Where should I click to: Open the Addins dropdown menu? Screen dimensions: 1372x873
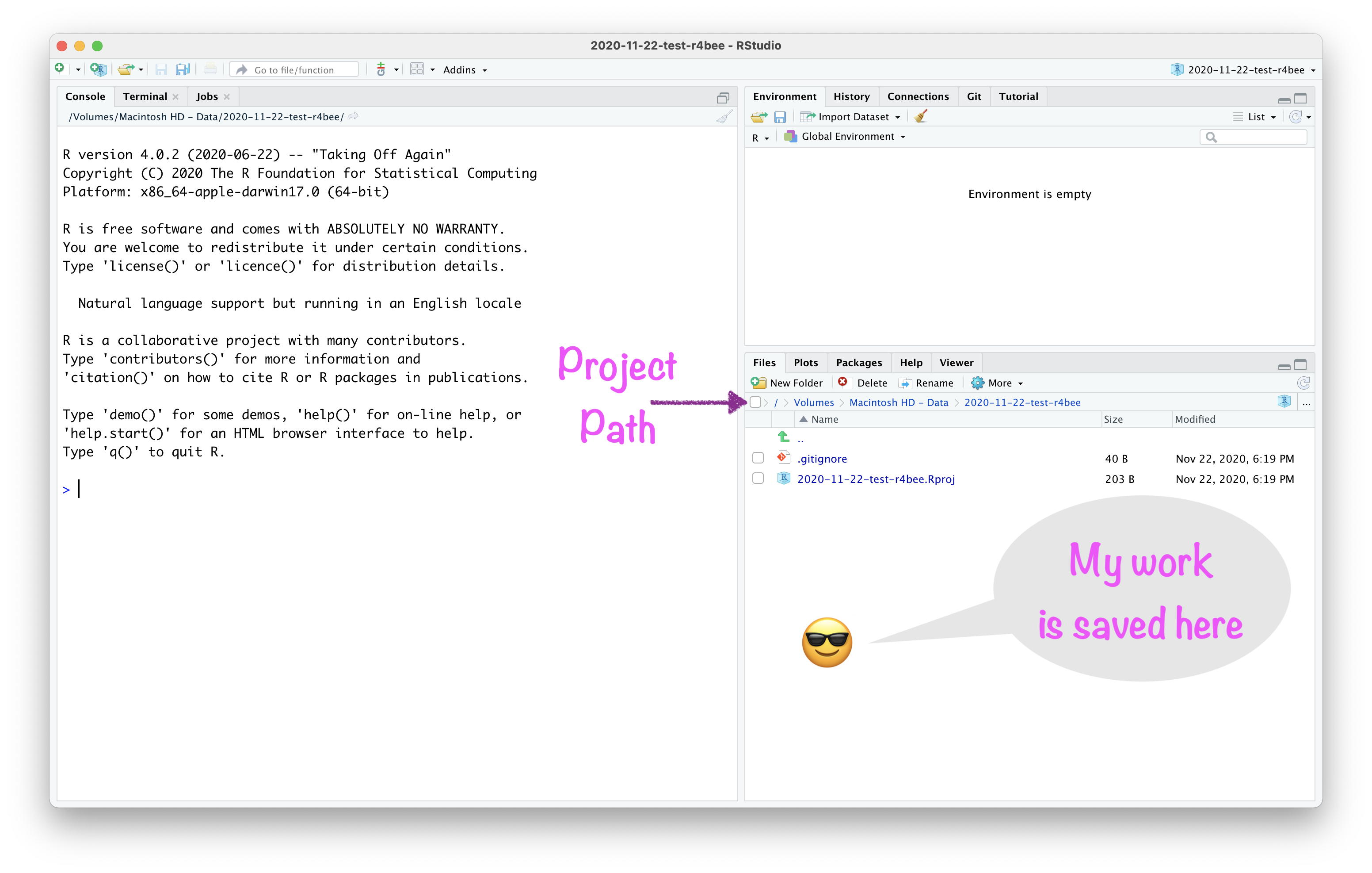coord(465,69)
